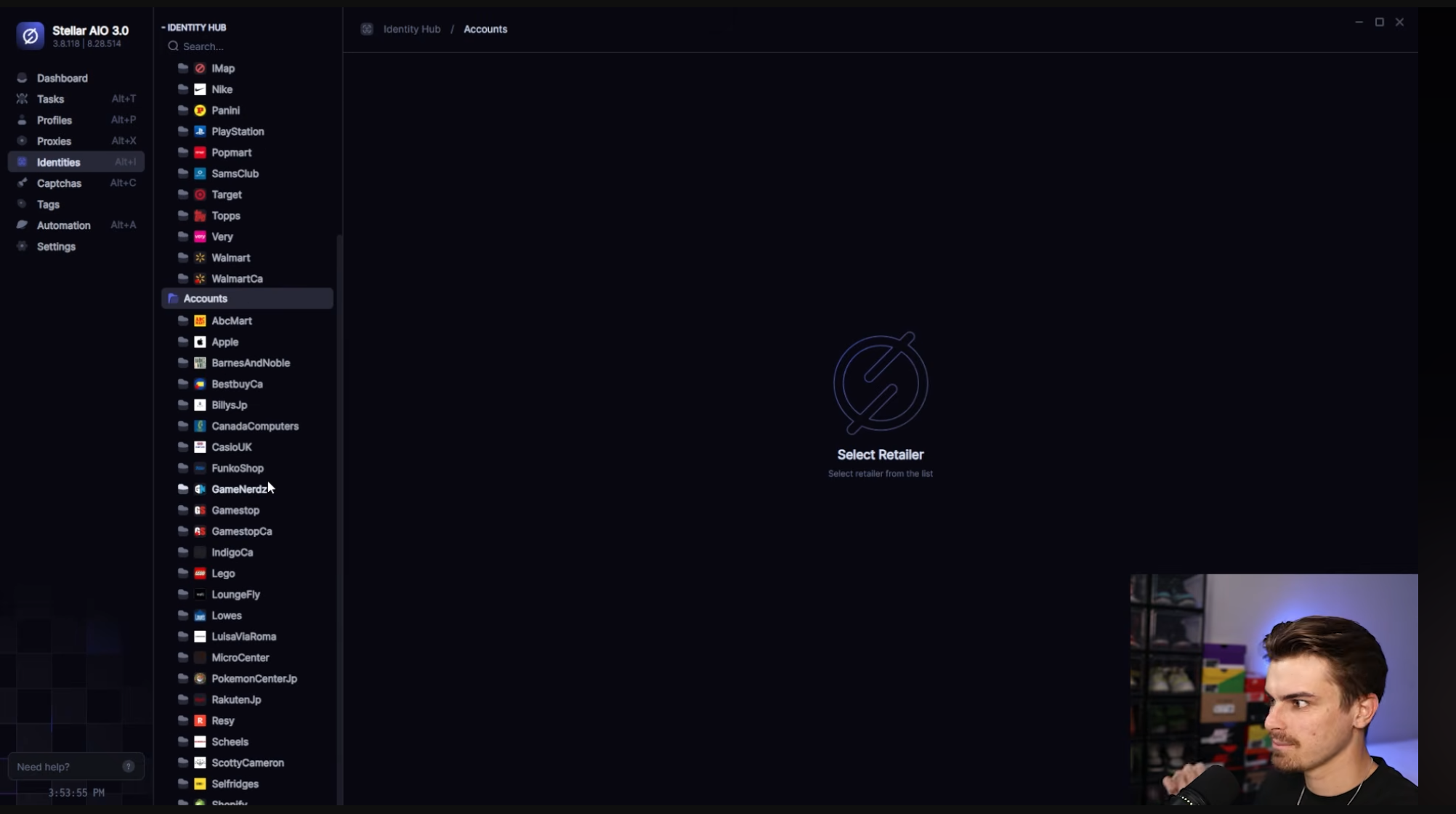Screen dimensions: 1456x814
Task: Select the RakutenJp tree row
Action: (247, 700)
